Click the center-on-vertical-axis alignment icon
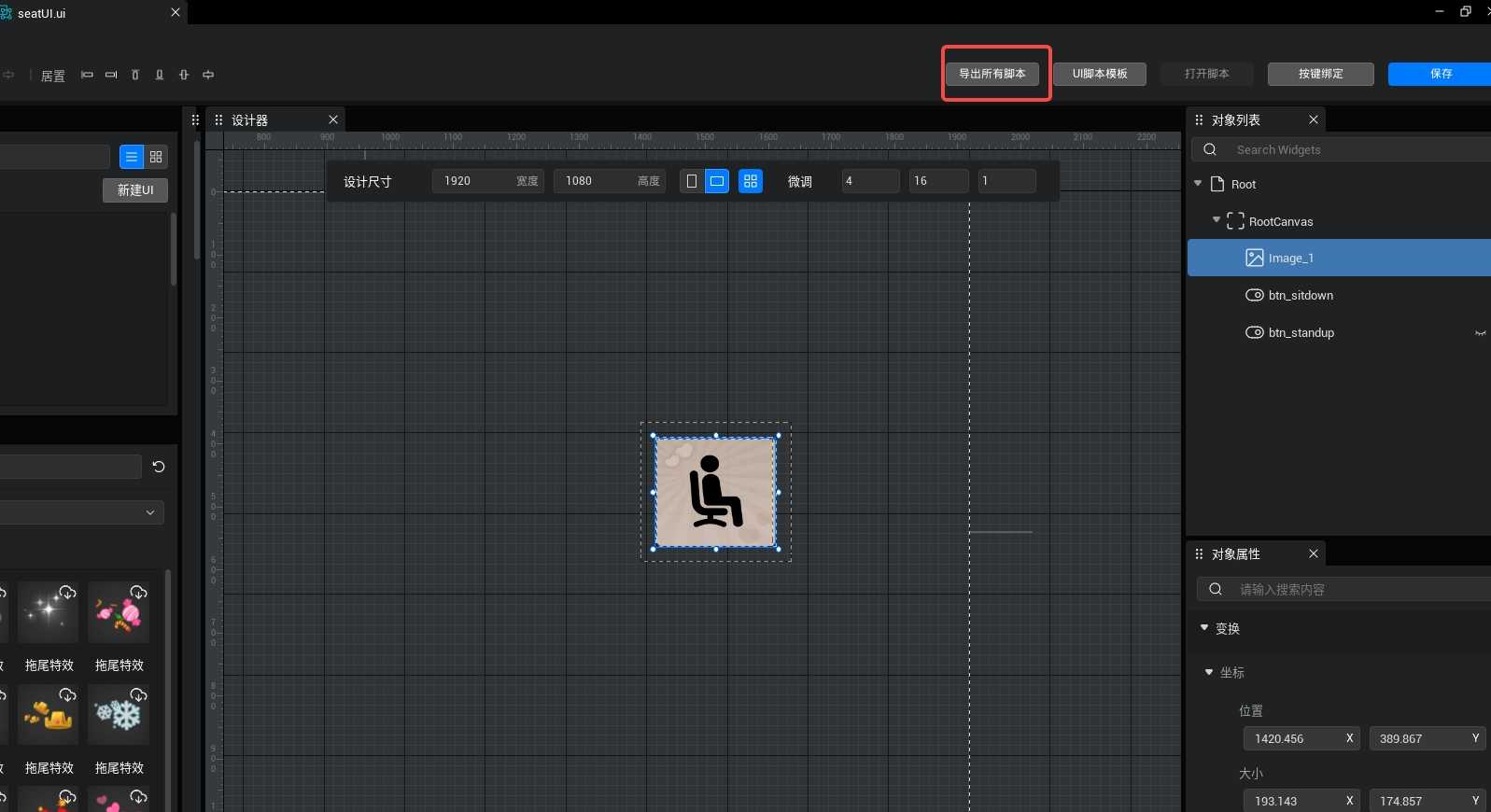The height and width of the screenshot is (812, 1491). [184, 75]
